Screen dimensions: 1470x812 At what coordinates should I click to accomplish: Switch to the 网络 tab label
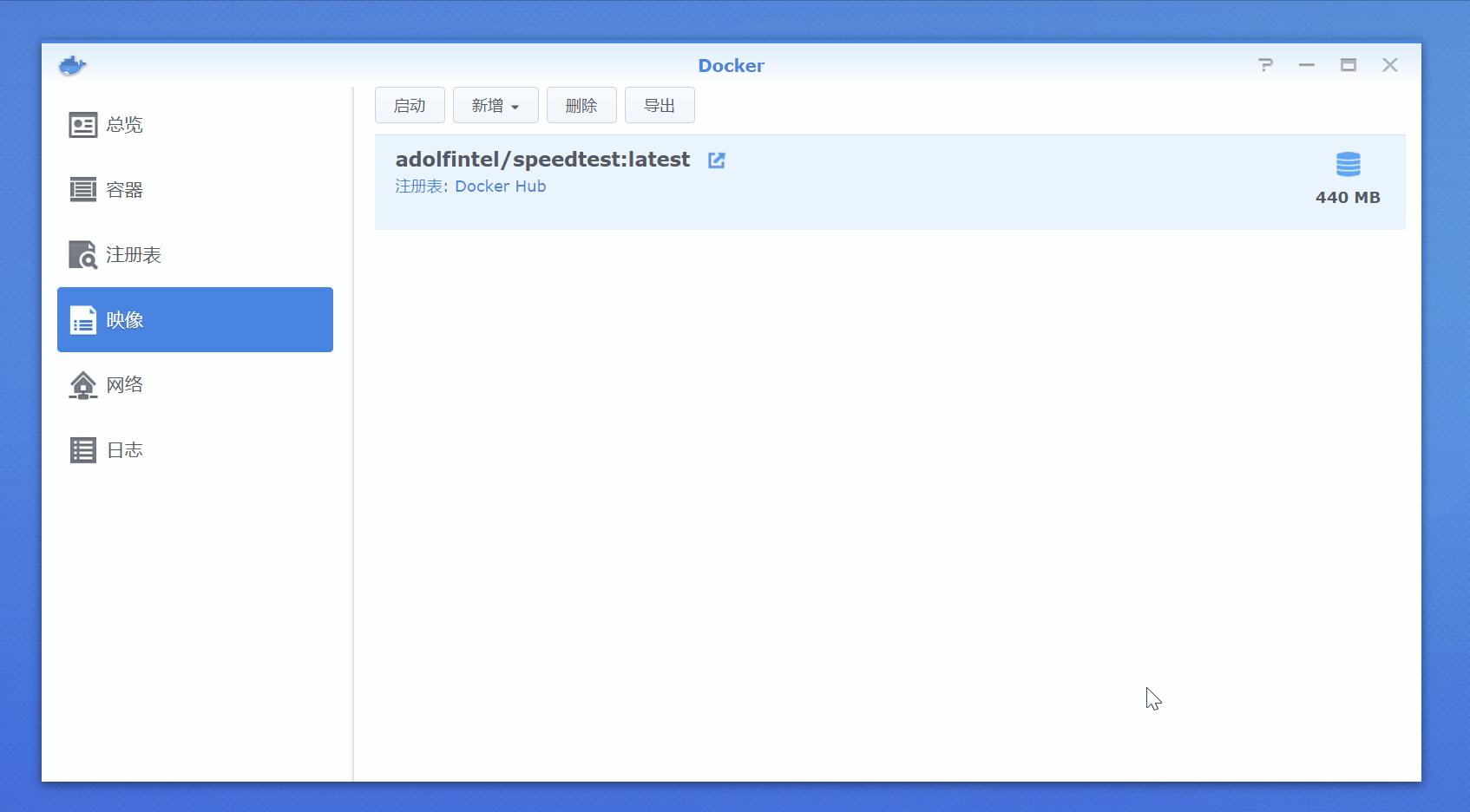tap(125, 384)
